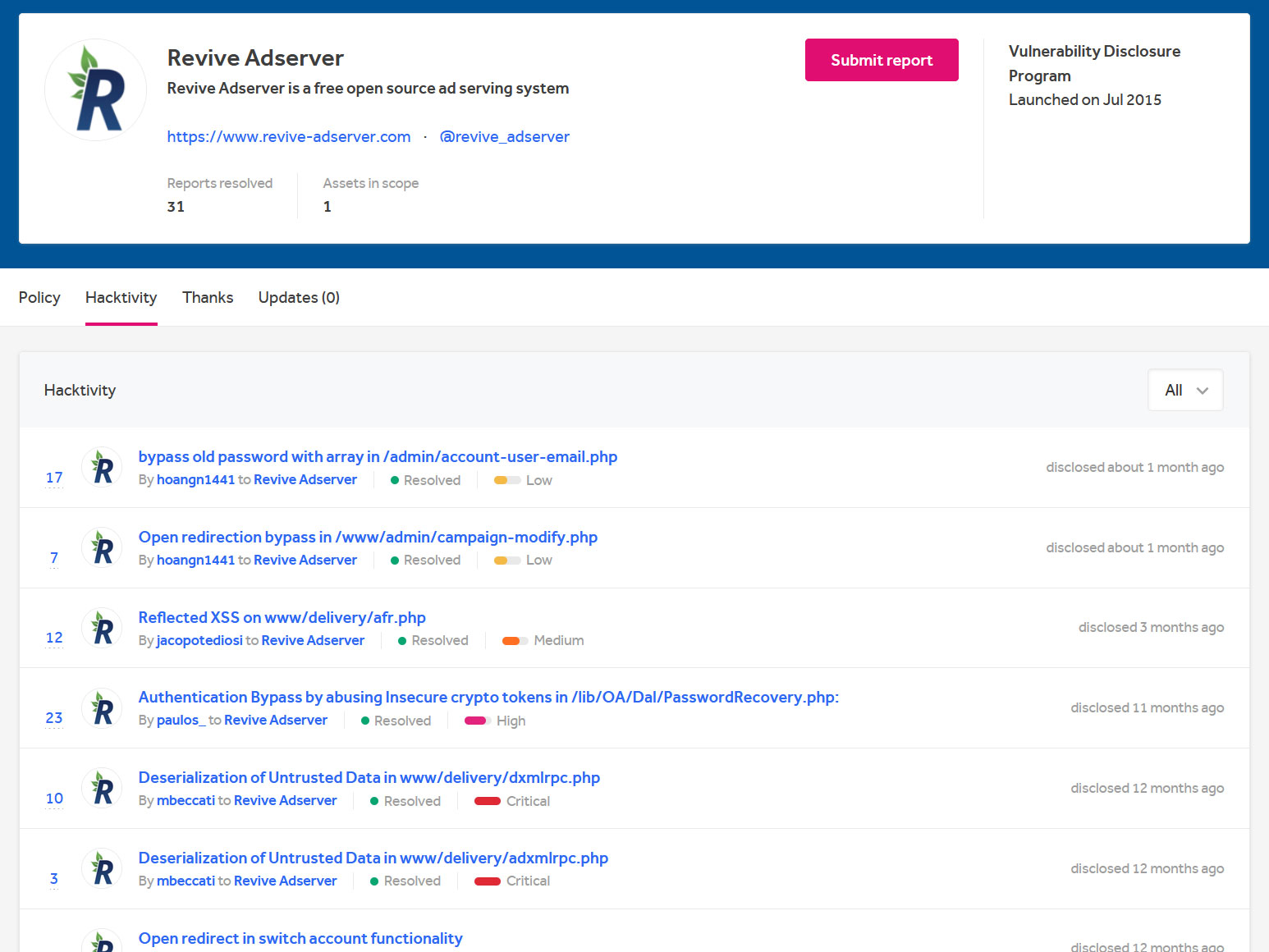
Task: Click the Critical severity indicator on dxmlrpc.php row
Action: pos(512,801)
